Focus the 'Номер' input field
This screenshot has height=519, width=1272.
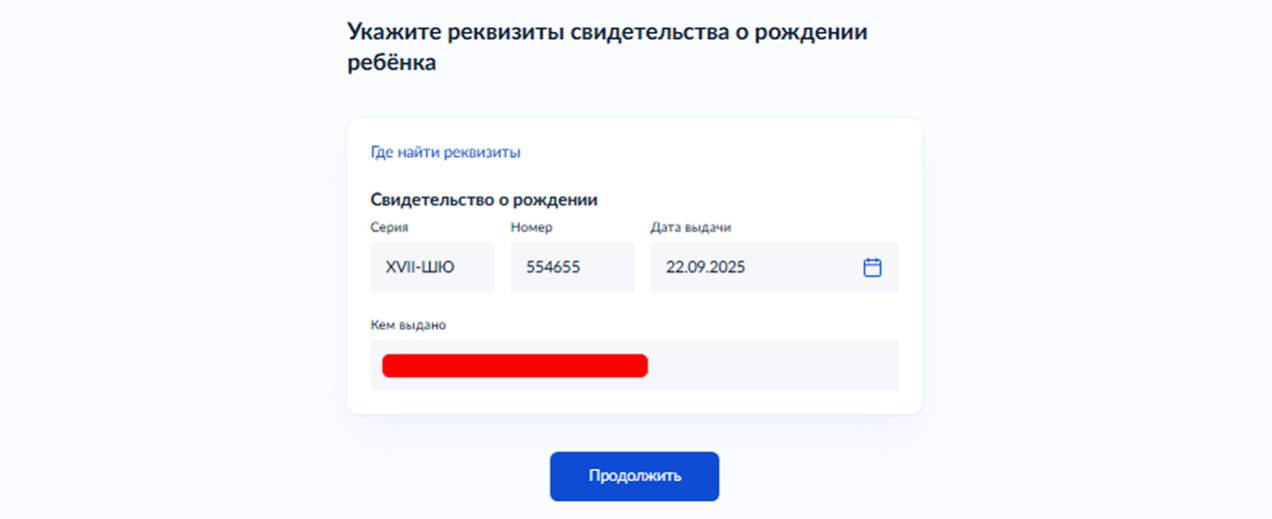(572, 268)
